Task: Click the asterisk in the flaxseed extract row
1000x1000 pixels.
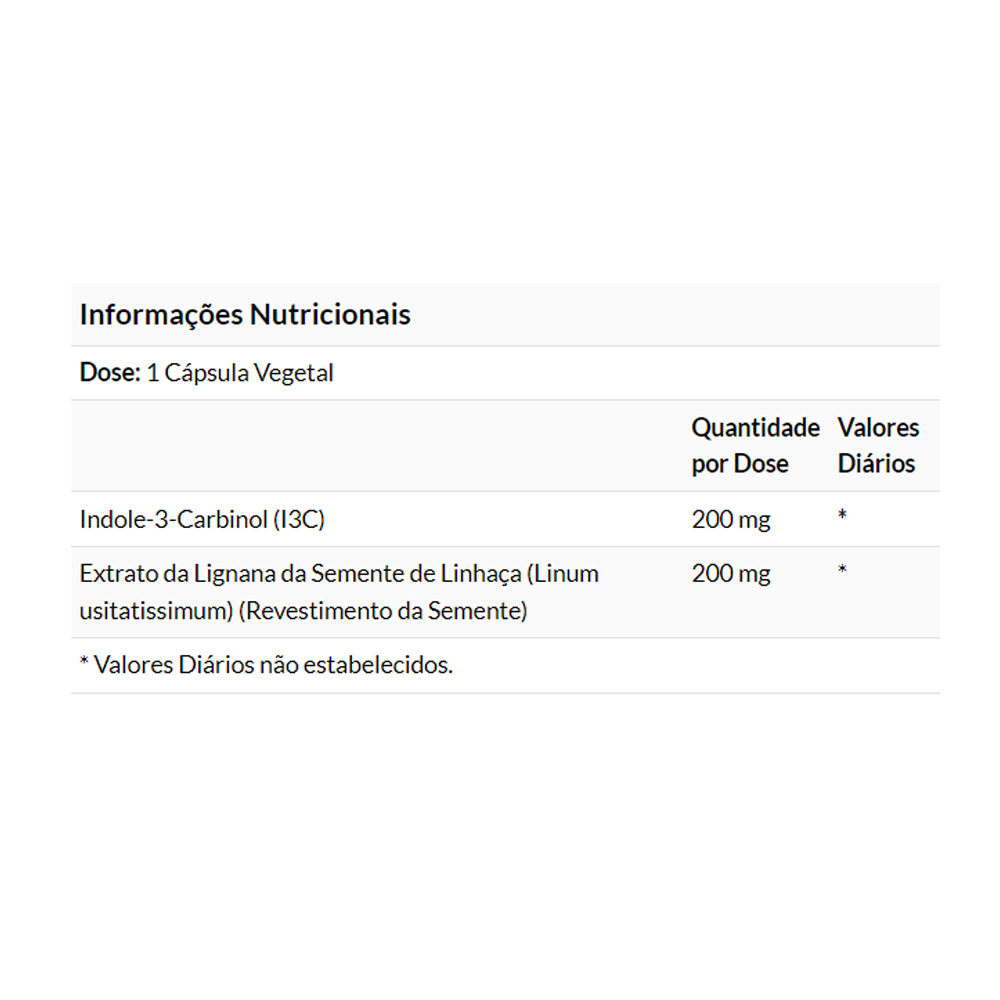Action: (x=843, y=571)
